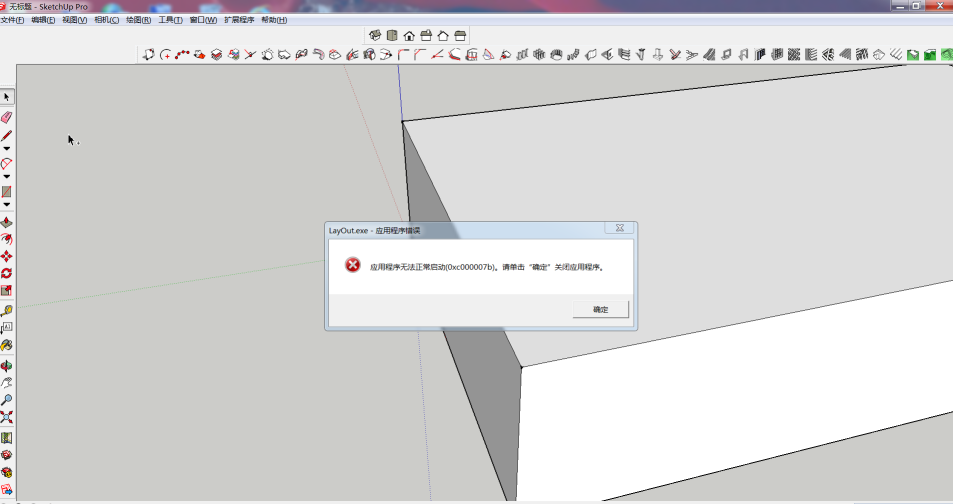This screenshot has height=504, width=953.
Task: Select the Paint Bucket tool
Action: coord(7,345)
